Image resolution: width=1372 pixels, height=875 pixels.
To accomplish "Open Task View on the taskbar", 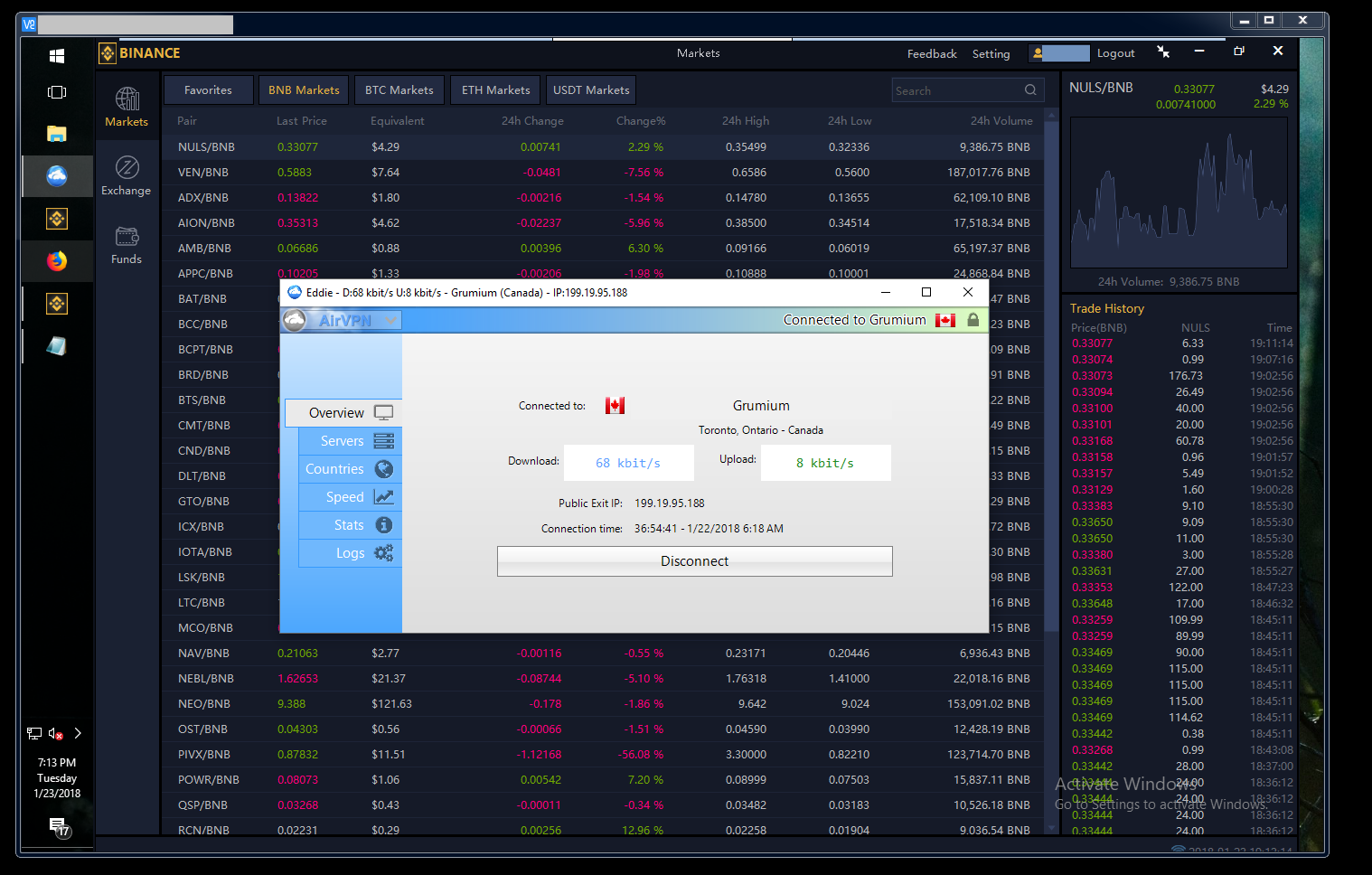I will coord(57,92).
